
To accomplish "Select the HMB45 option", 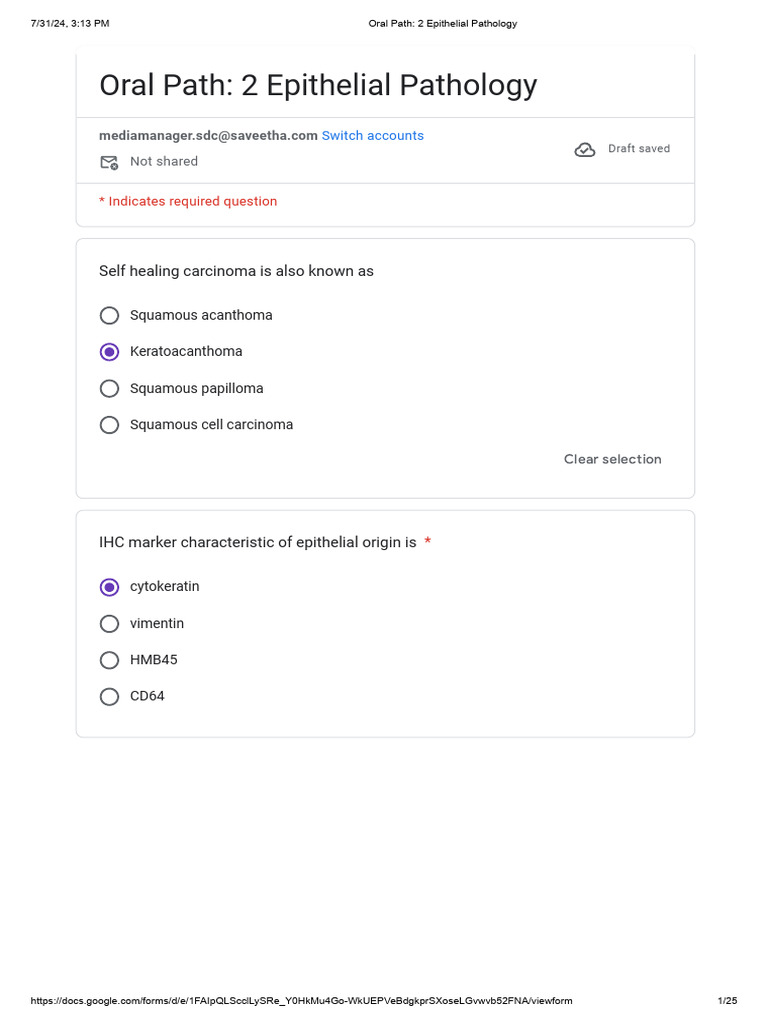I will [x=109, y=660].
